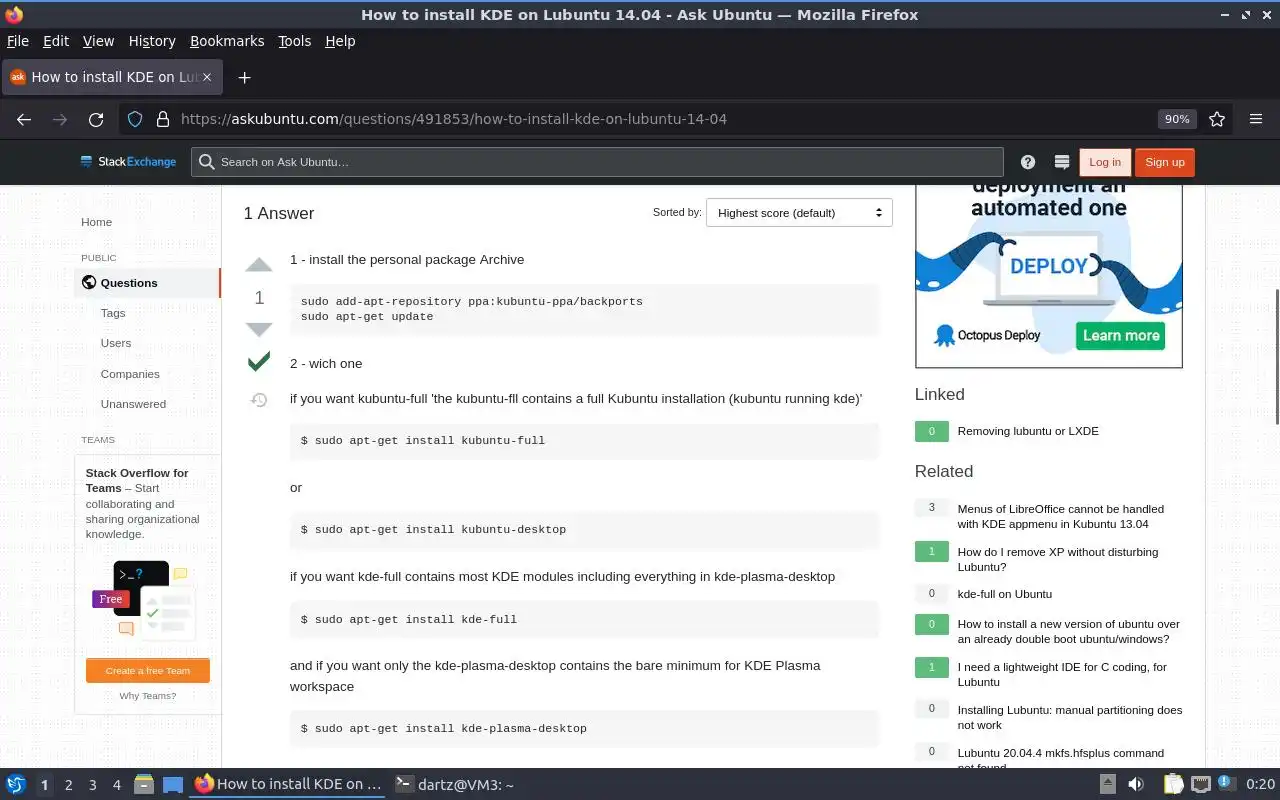The image size is (1280, 800).
Task: Open Questions in sidebar
Action: (x=147, y=283)
